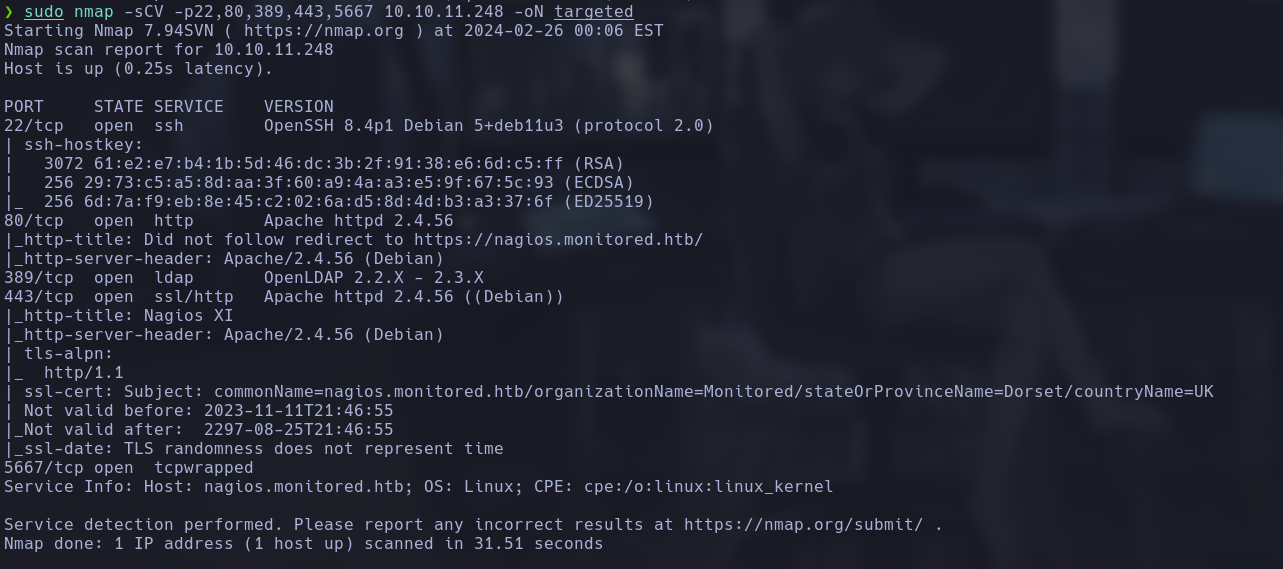Select the 22/tcp port line
This screenshot has height=569, width=1283.
359,126
